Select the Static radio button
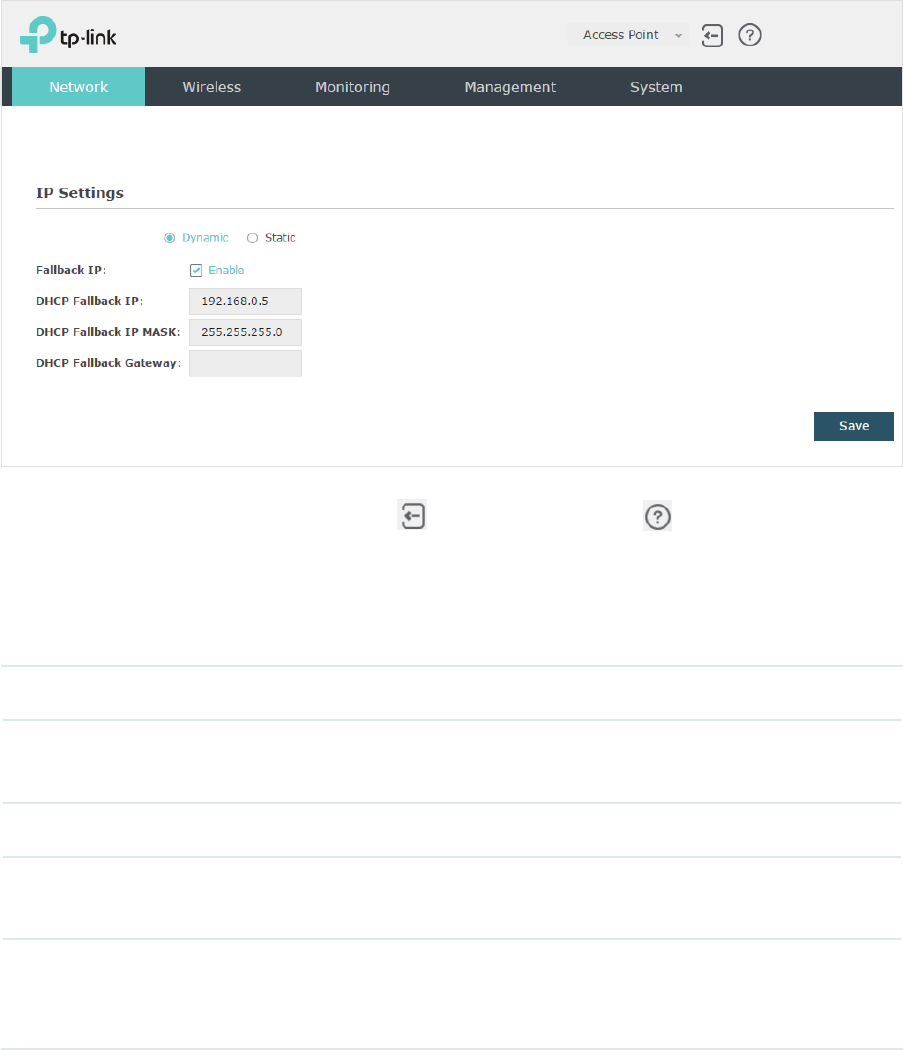 tap(252, 238)
